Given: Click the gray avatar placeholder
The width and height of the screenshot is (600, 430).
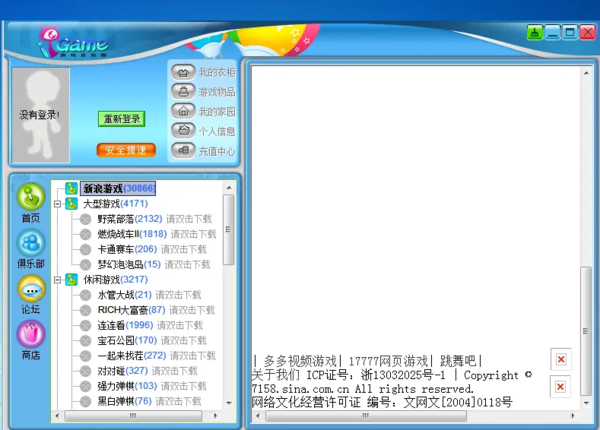Looking at the screenshot, I should point(41,115).
